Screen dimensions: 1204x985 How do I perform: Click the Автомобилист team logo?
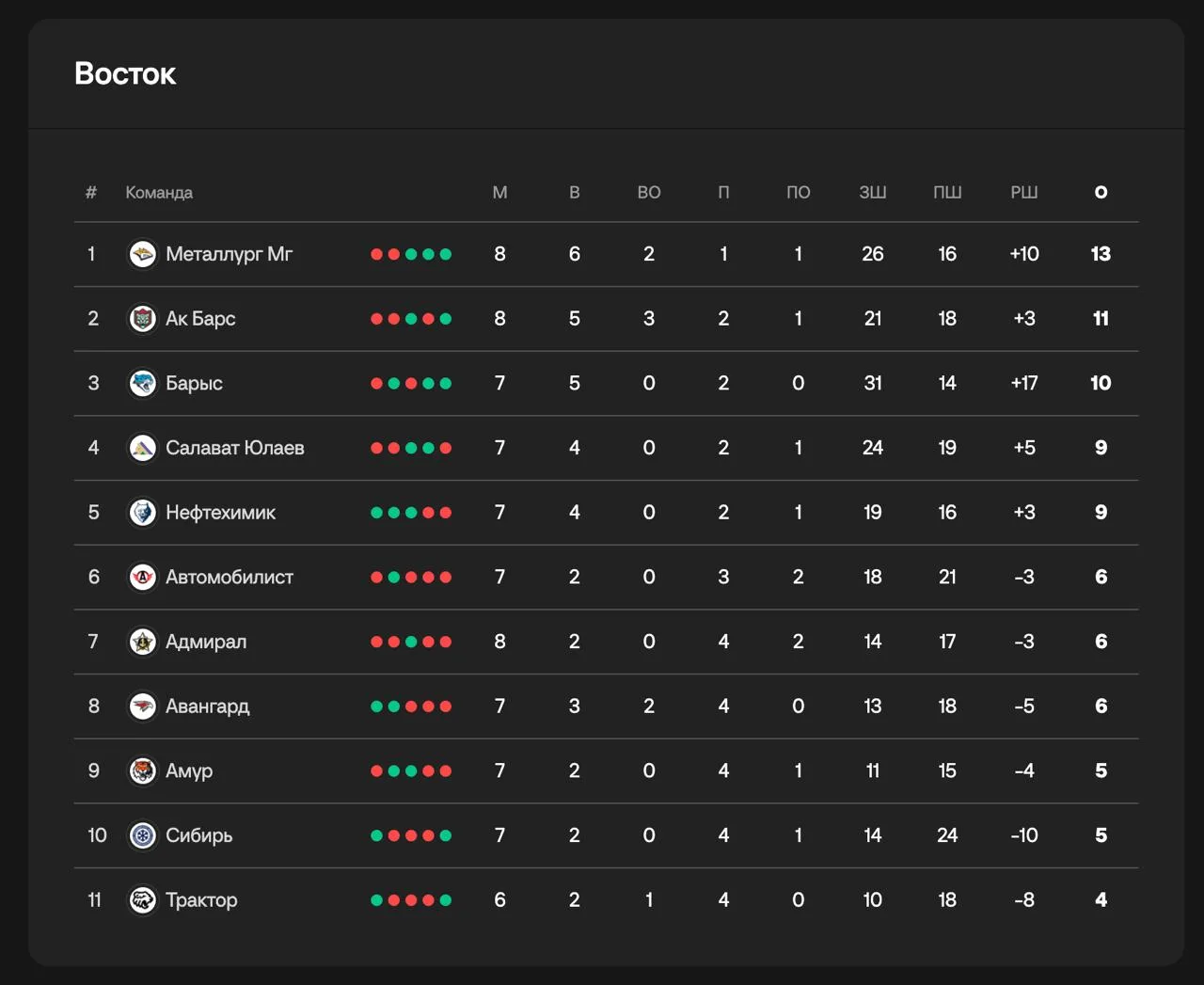coord(142,577)
